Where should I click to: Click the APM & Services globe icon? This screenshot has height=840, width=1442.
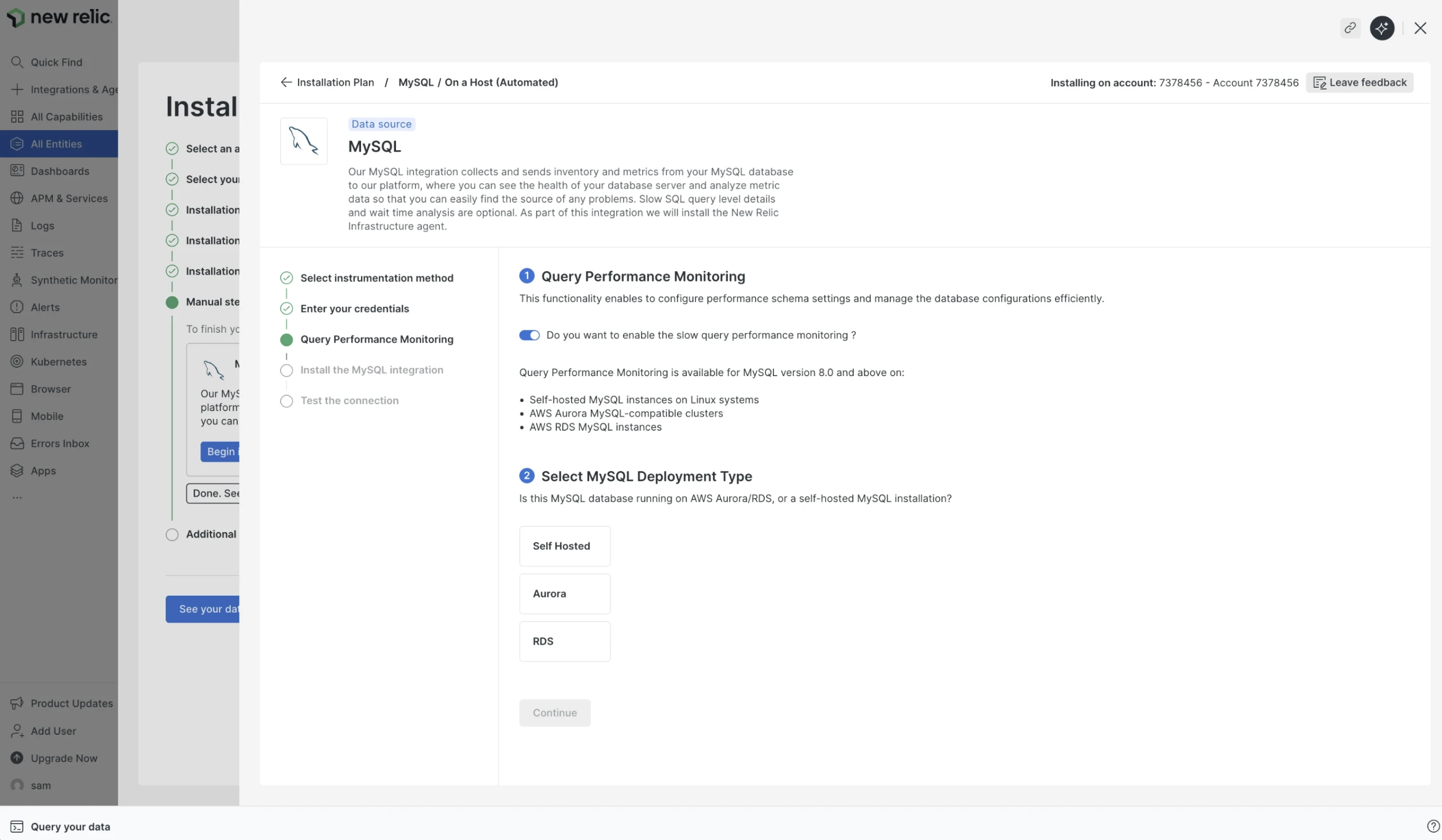(17, 198)
